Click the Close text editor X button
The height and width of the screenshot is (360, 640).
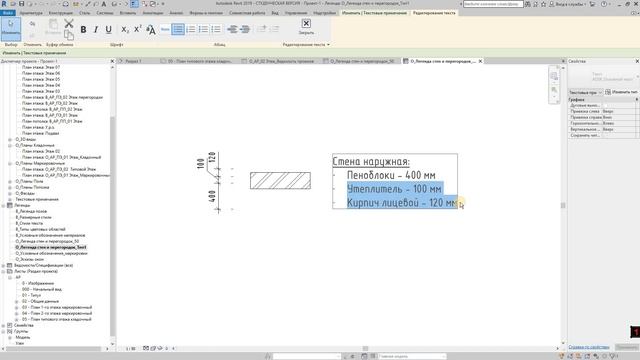point(306,23)
